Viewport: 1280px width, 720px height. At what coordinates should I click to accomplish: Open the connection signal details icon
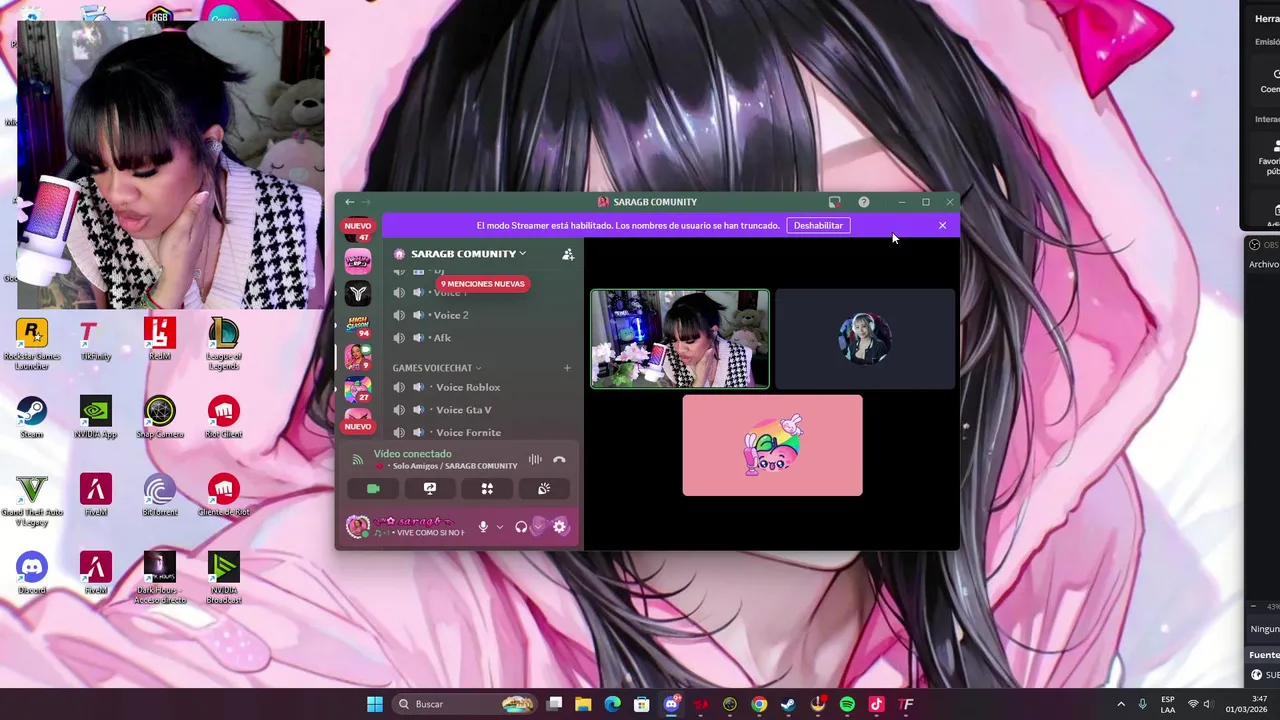pos(357,460)
